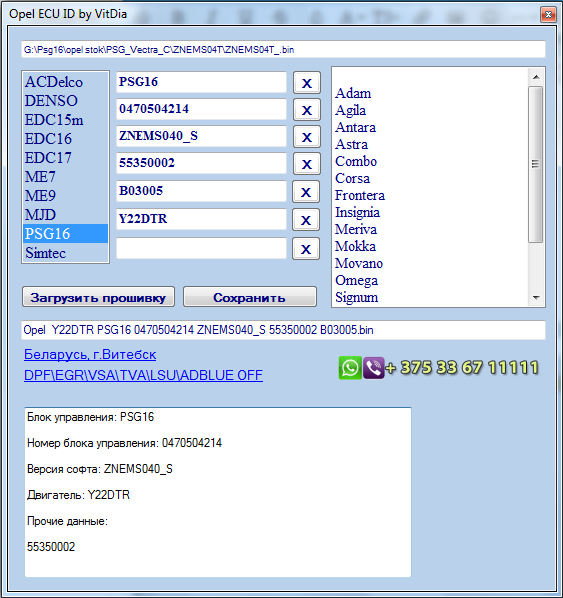This screenshot has width=563, height=598.
Task: Click the 0470504214 text field
Action: point(201,109)
